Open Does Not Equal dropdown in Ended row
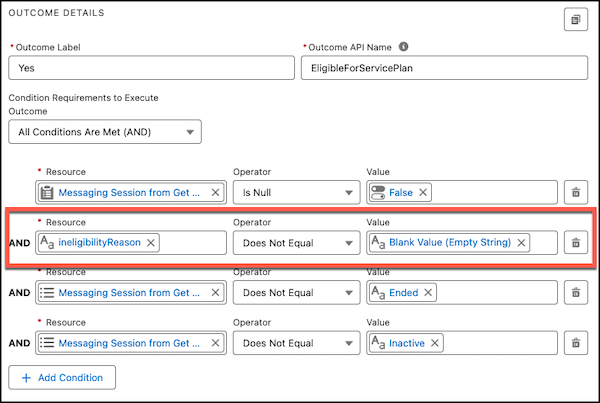This screenshot has width=600, height=403. coord(297,293)
